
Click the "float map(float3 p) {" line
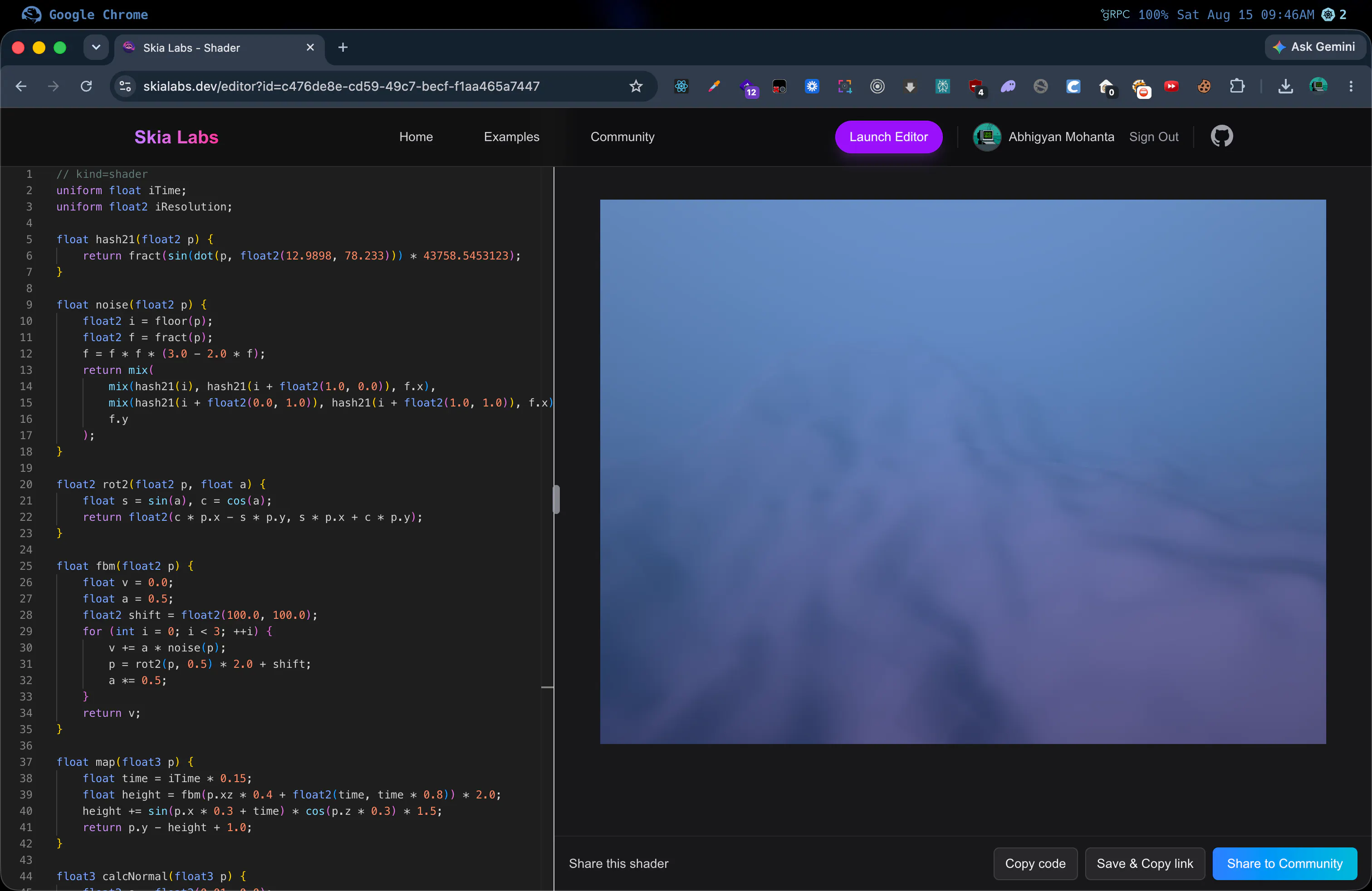click(x=125, y=762)
